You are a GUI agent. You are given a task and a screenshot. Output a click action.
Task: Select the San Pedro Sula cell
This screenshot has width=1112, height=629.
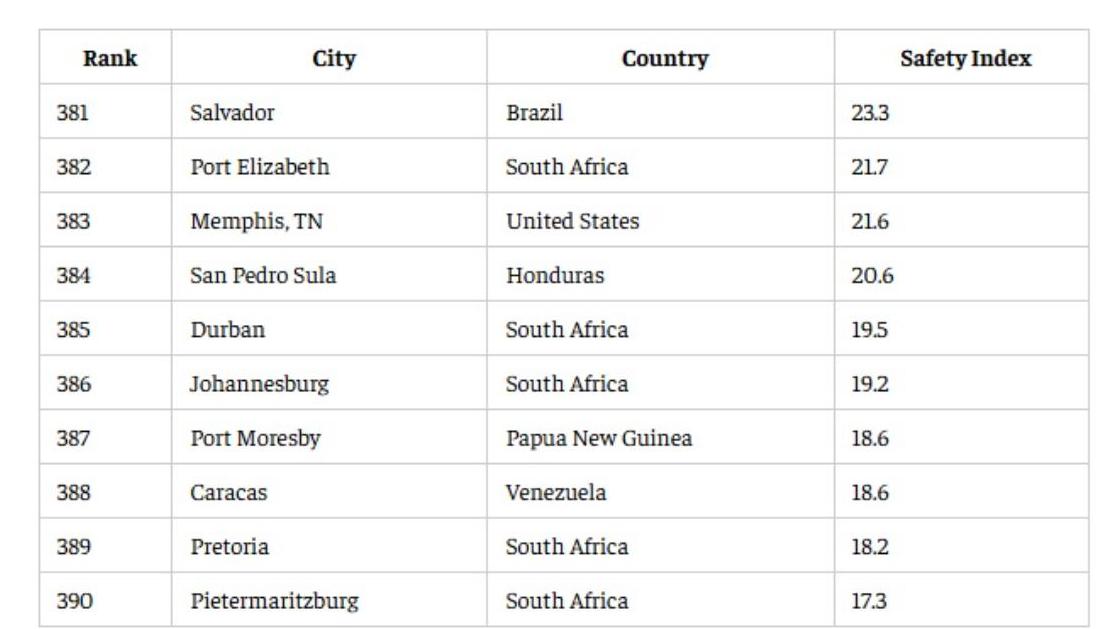(x=263, y=275)
